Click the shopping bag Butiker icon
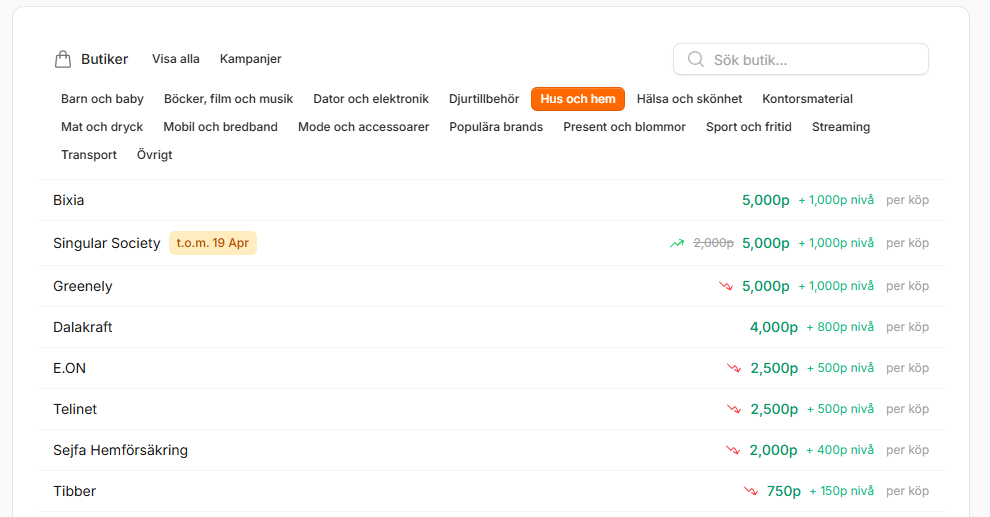This screenshot has width=990, height=517. [63, 59]
